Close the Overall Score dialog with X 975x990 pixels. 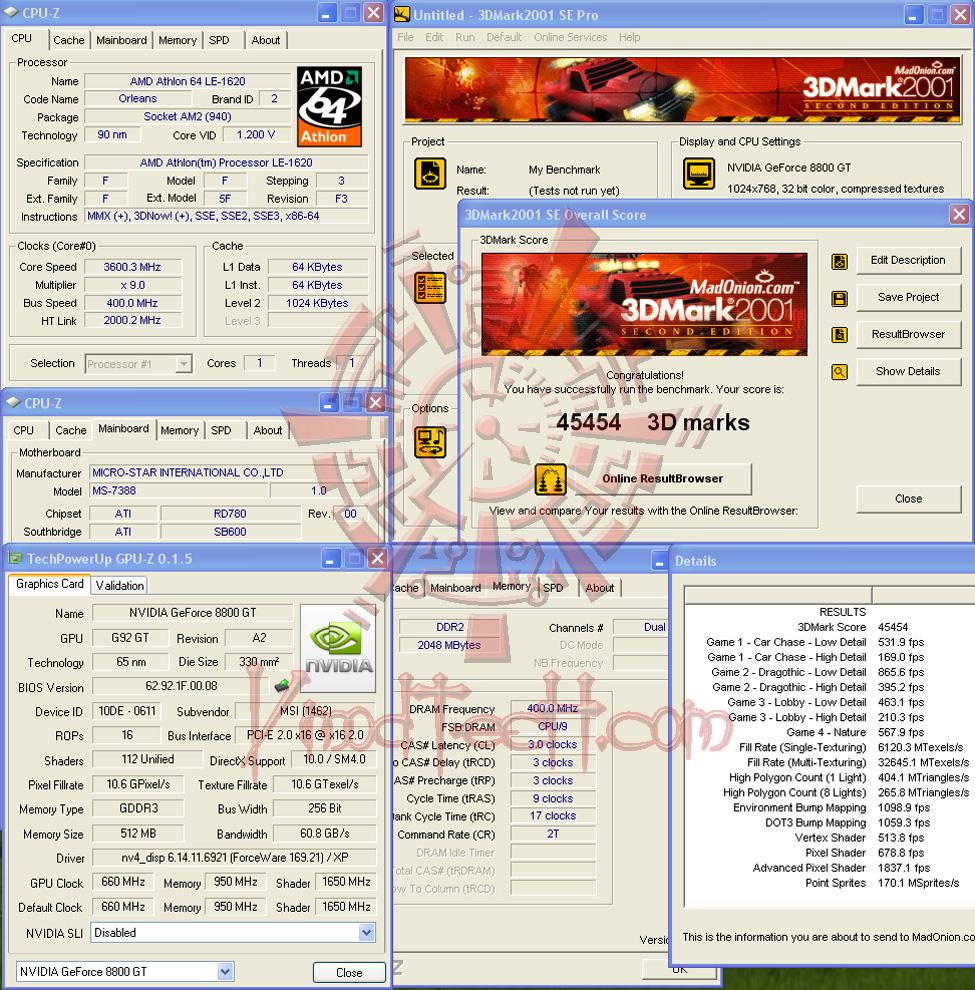click(959, 215)
